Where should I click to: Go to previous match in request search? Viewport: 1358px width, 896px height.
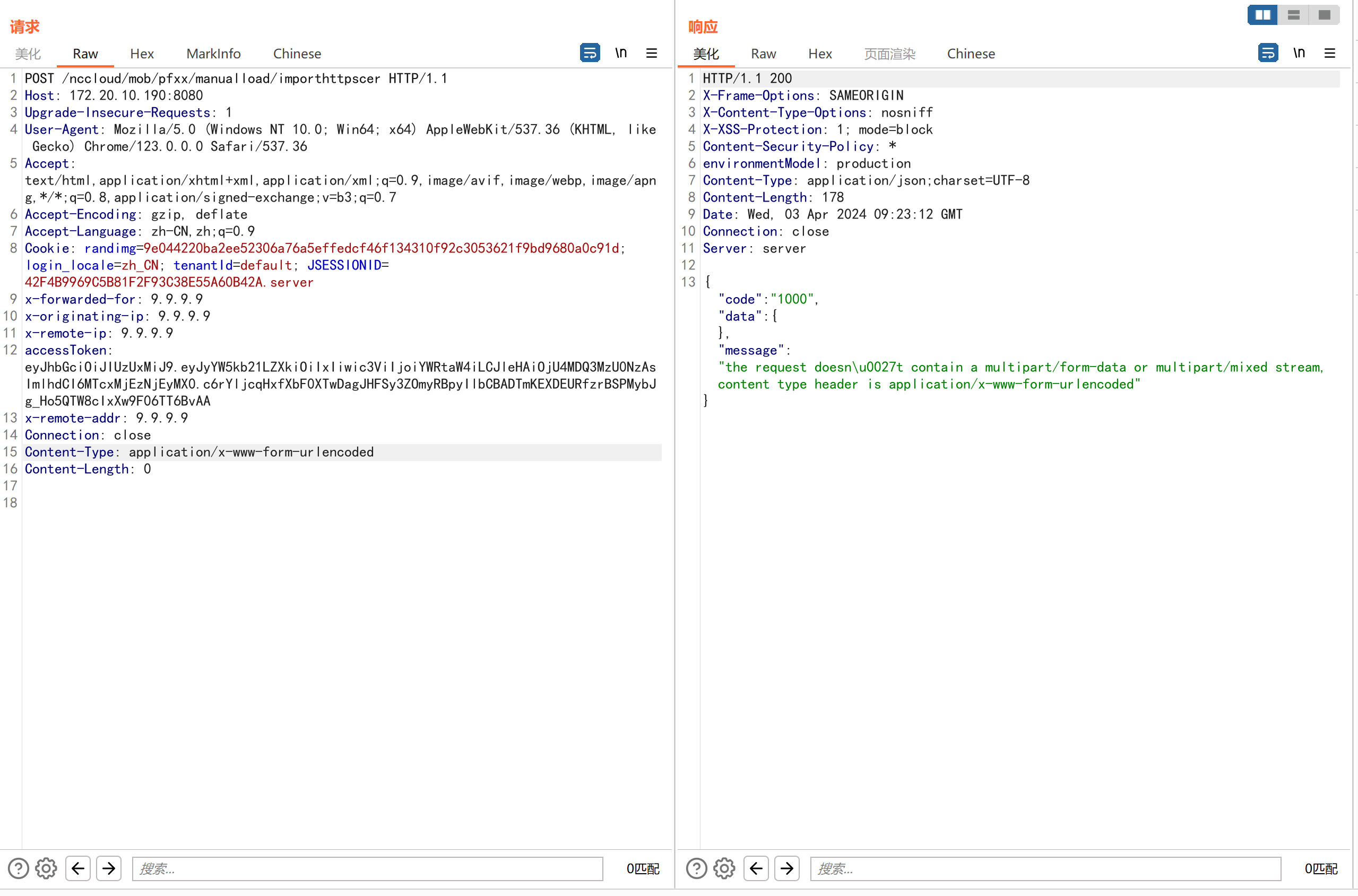77,868
